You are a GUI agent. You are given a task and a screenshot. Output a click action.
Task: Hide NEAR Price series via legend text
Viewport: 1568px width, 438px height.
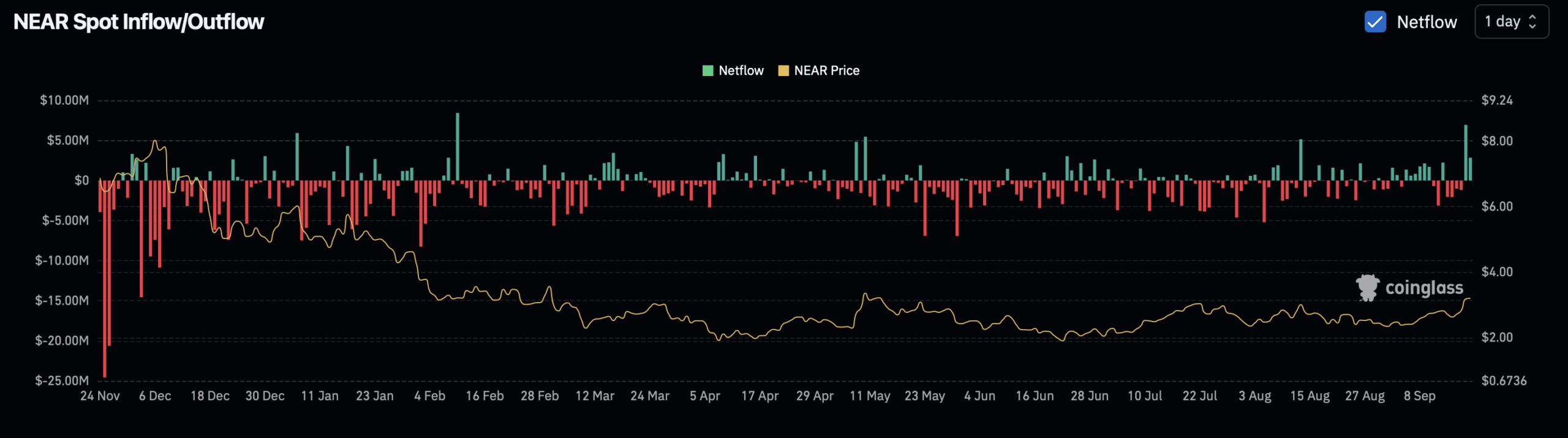coord(826,70)
